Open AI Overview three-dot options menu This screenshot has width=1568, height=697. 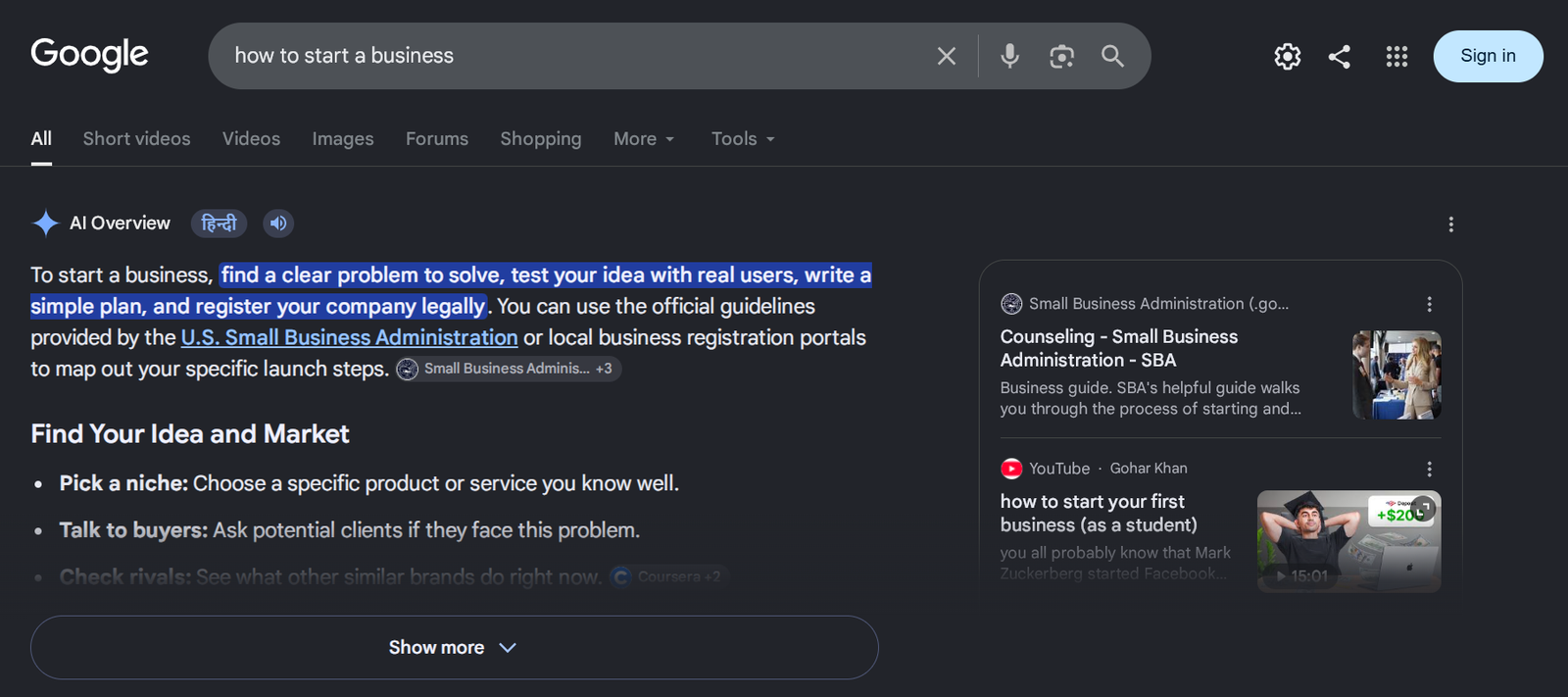(x=1450, y=224)
